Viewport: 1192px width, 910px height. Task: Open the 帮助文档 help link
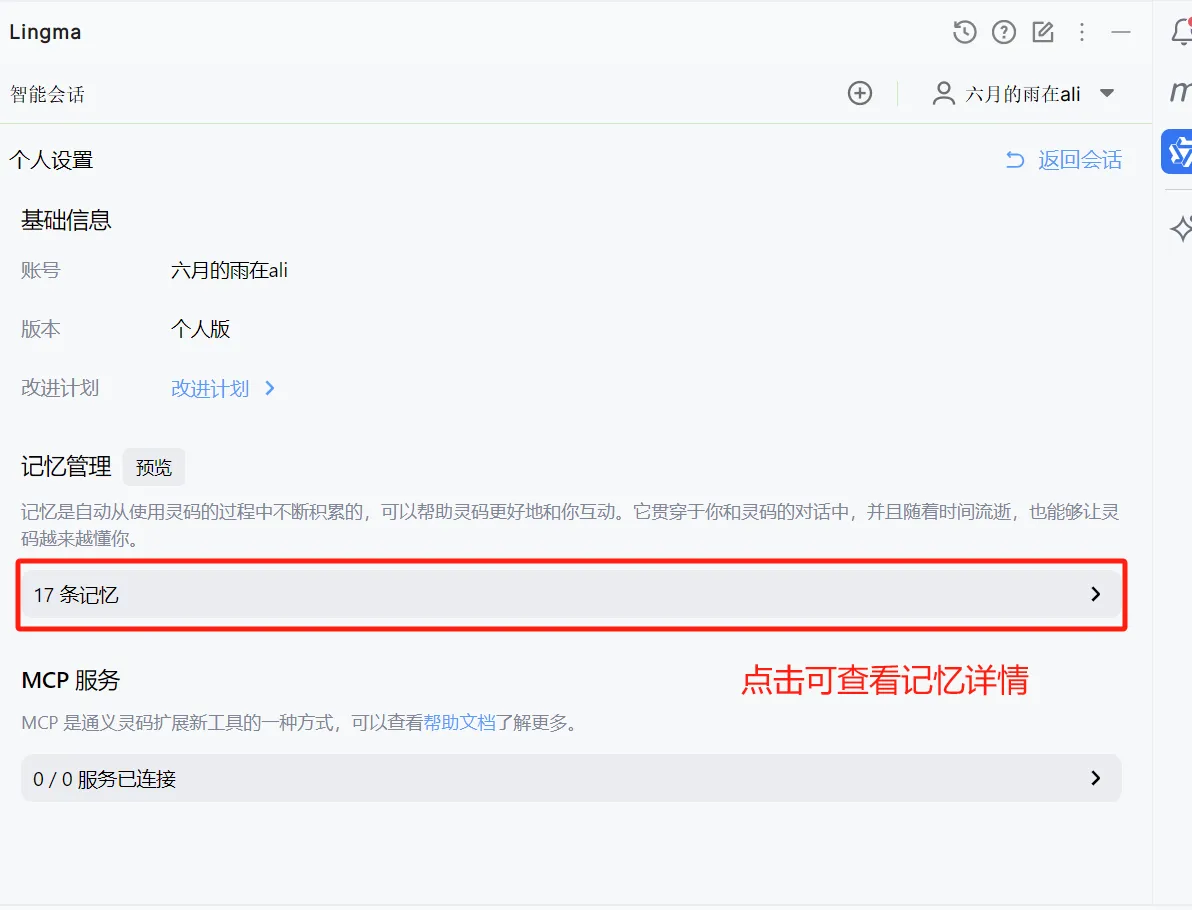click(x=459, y=722)
